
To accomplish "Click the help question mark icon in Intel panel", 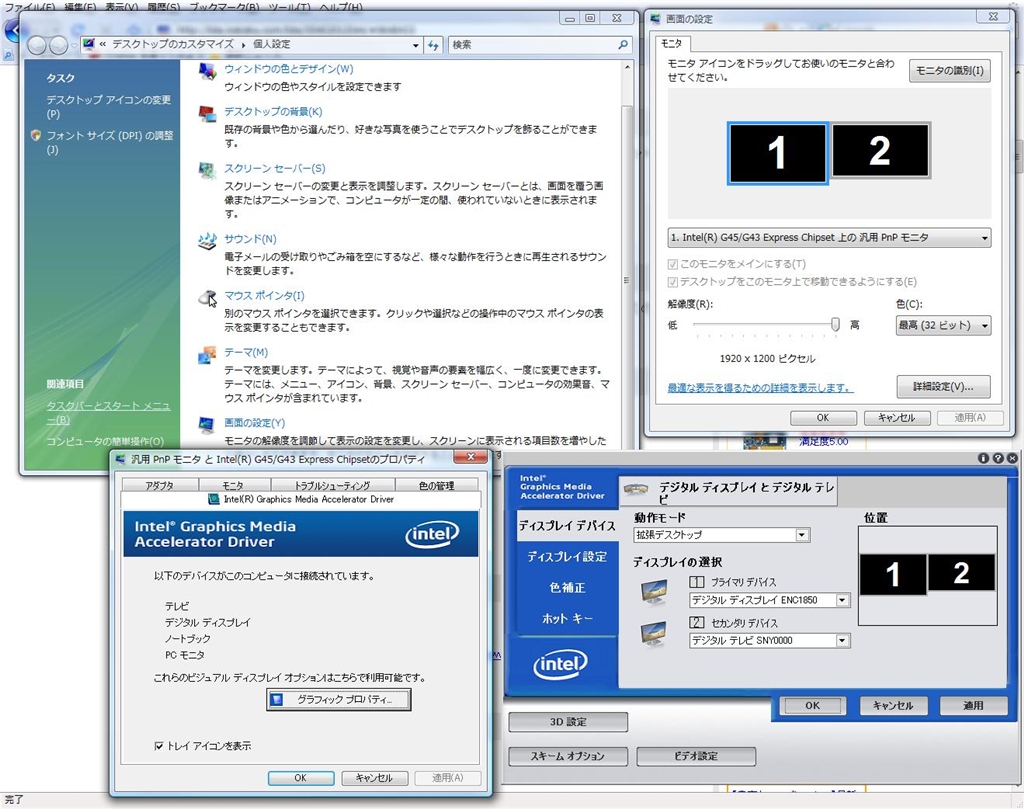I will click(998, 458).
